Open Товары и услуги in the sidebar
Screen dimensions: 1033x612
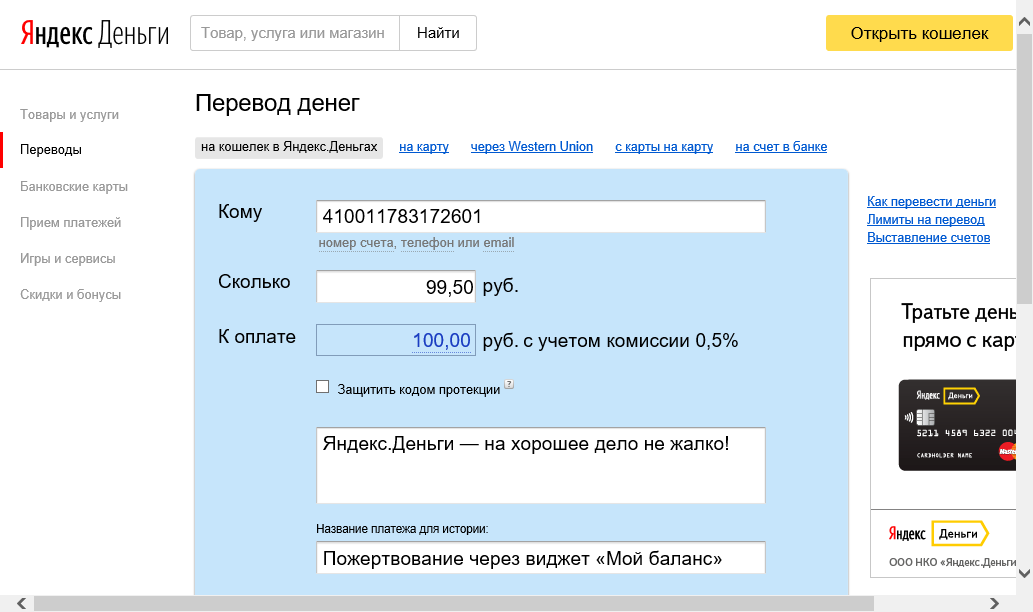coord(69,114)
